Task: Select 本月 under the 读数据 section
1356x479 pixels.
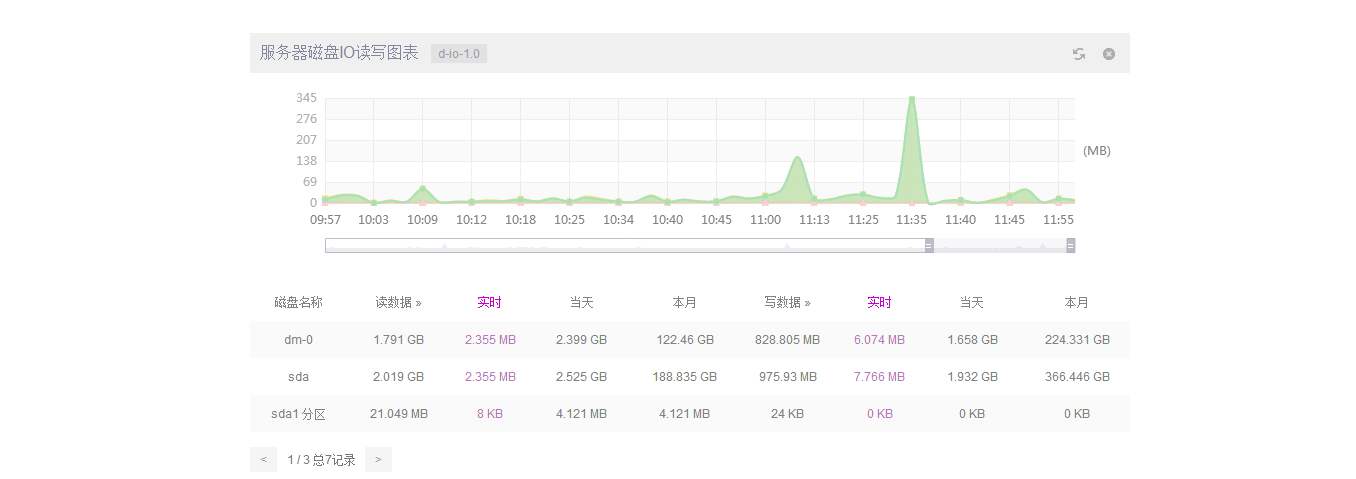Action: [685, 302]
